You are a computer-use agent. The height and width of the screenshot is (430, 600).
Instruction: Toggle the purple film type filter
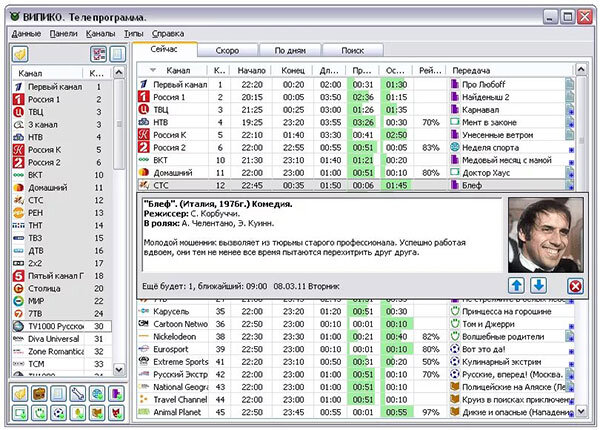point(116,393)
